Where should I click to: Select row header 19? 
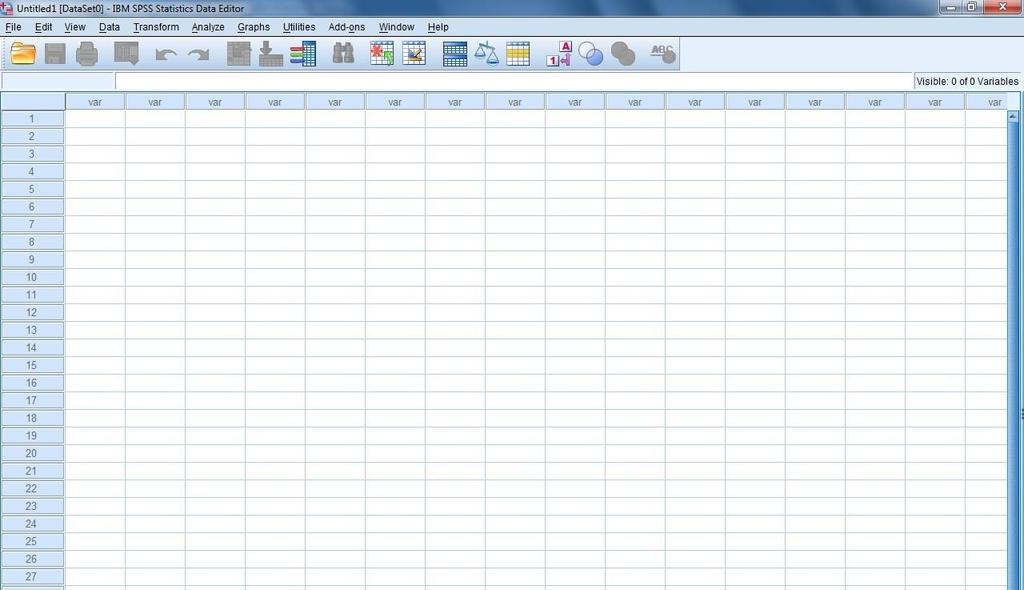pos(32,436)
